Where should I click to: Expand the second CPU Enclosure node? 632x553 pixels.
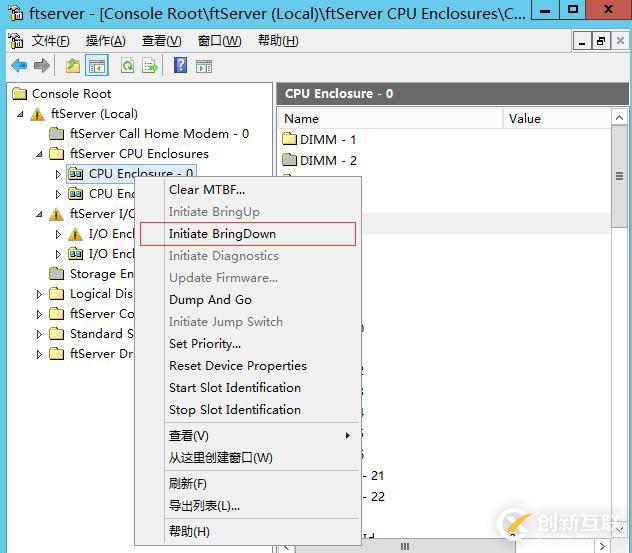58,194
